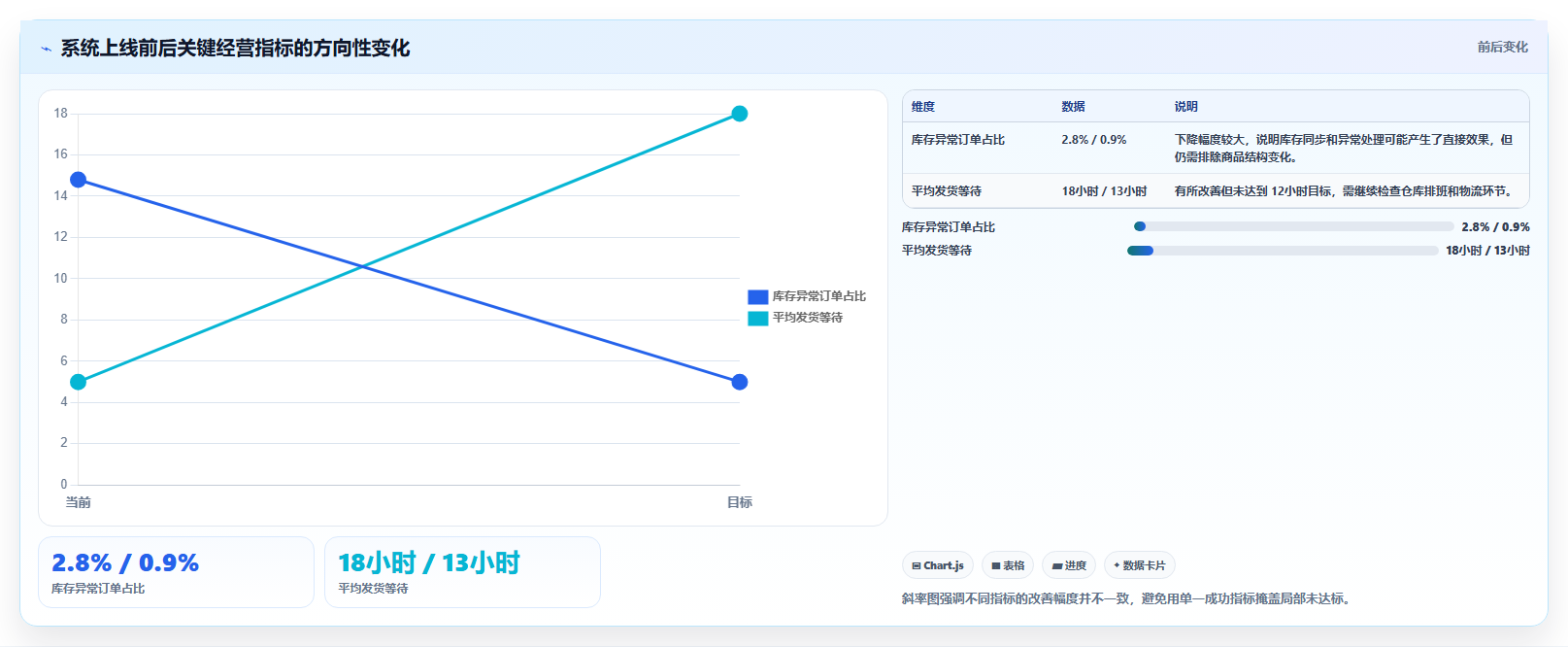Select the blue data point at 目标
The height and width of the screenshot is (647, 1568).
coord(740,382)
